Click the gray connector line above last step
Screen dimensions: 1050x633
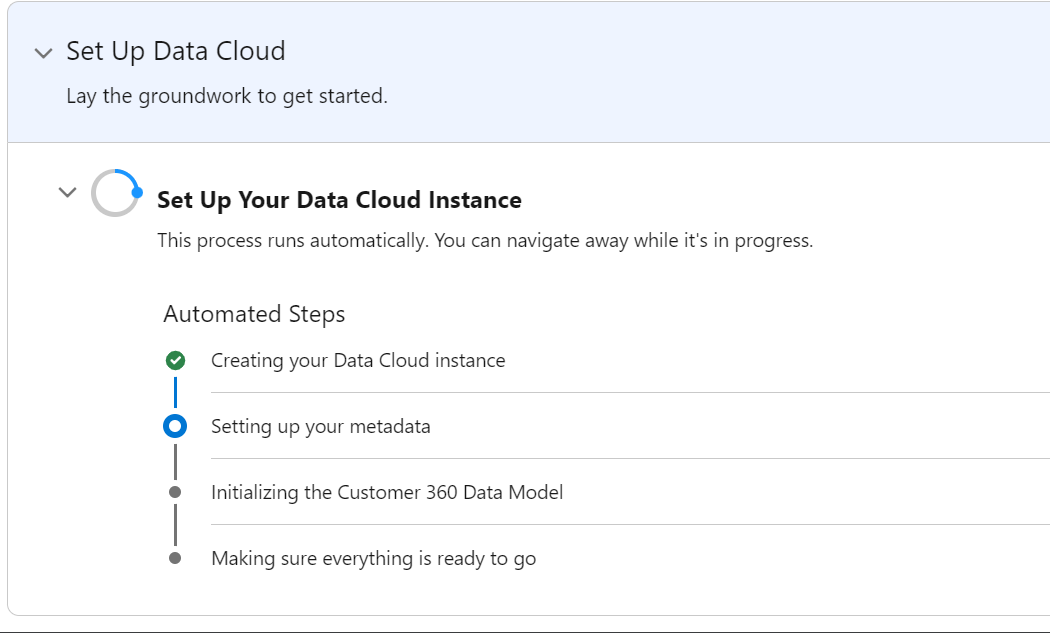(x=175, y=525)
